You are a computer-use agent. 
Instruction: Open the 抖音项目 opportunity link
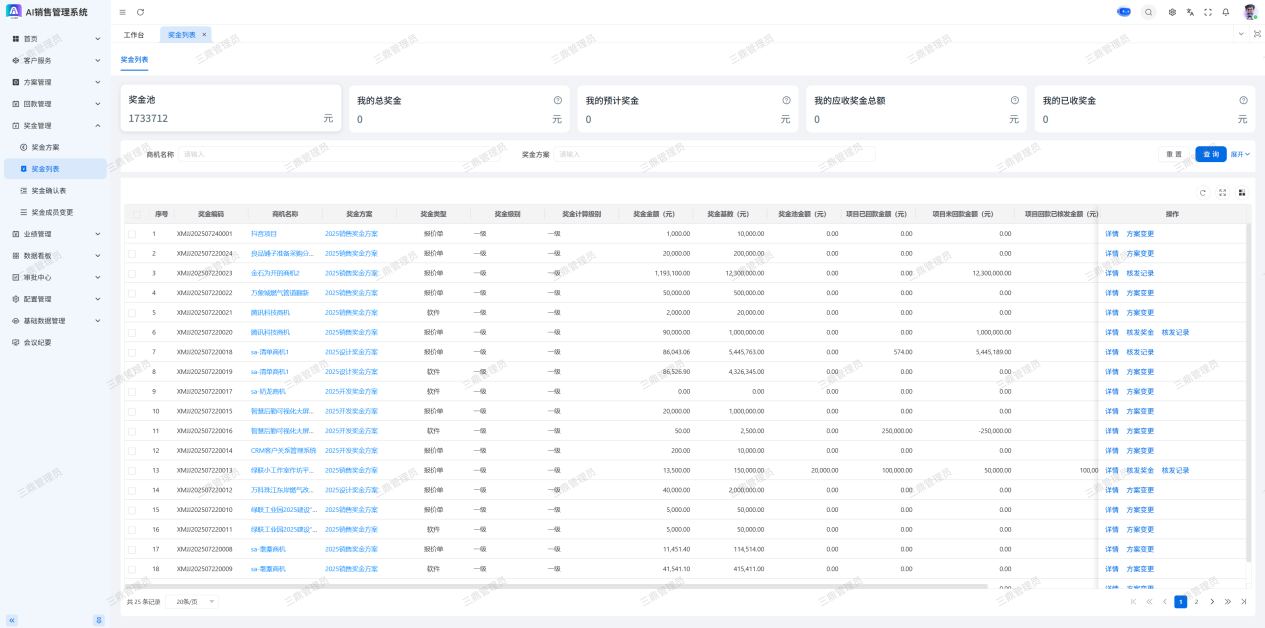click(x=263, y=234)
